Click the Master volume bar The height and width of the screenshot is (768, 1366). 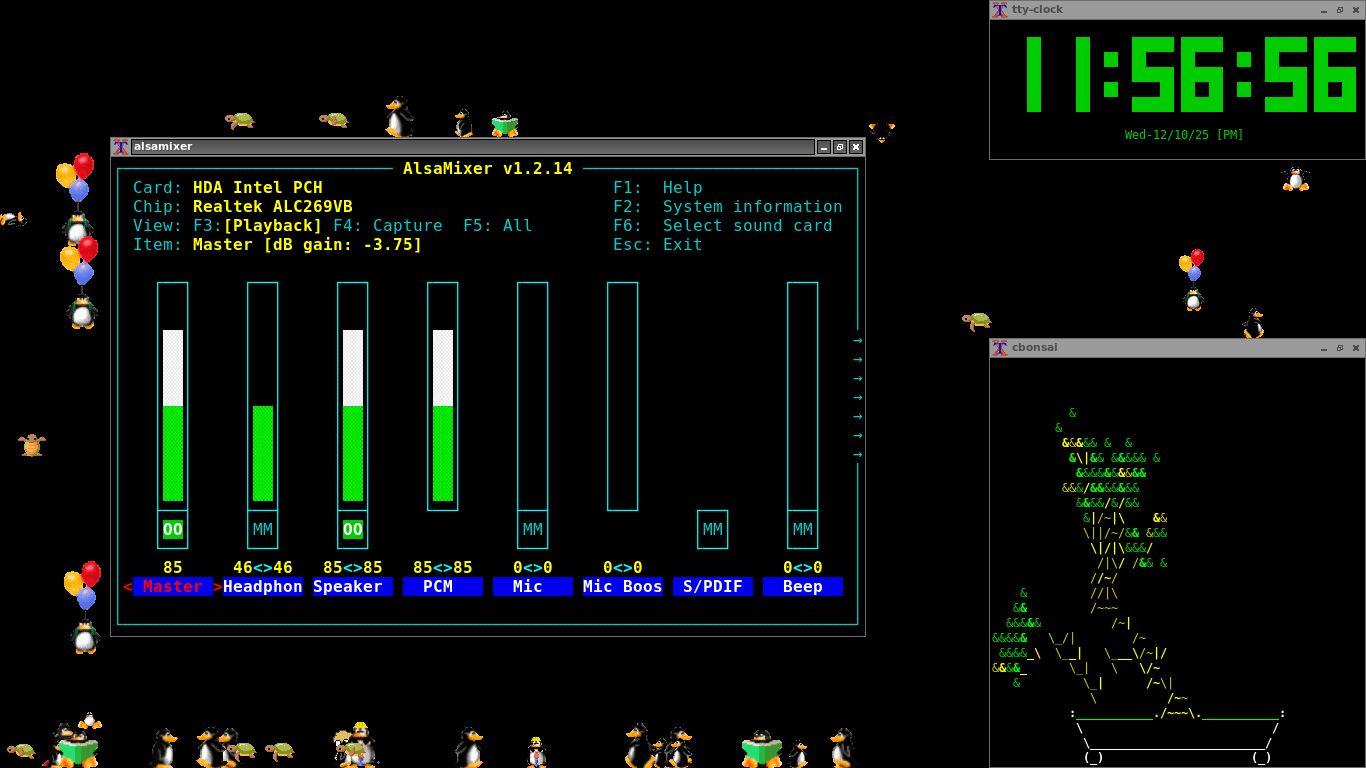pyautogui.click(x=173, y=396)
